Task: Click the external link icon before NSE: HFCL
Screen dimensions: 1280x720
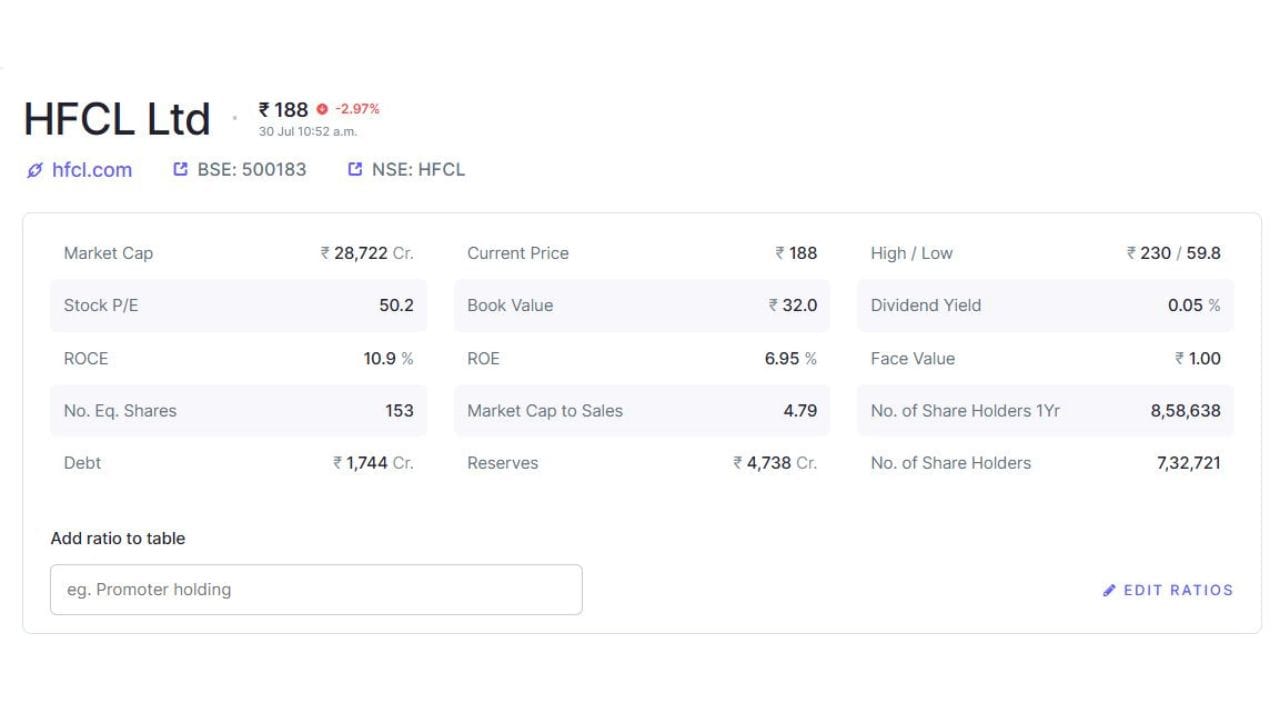Action: [x=355, y=169]
